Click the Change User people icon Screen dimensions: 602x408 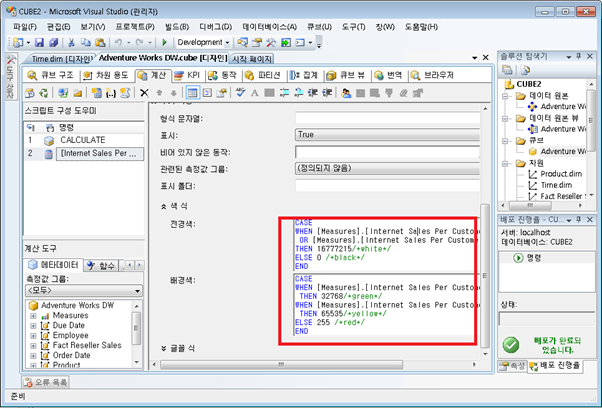click(x=346, y=93)
